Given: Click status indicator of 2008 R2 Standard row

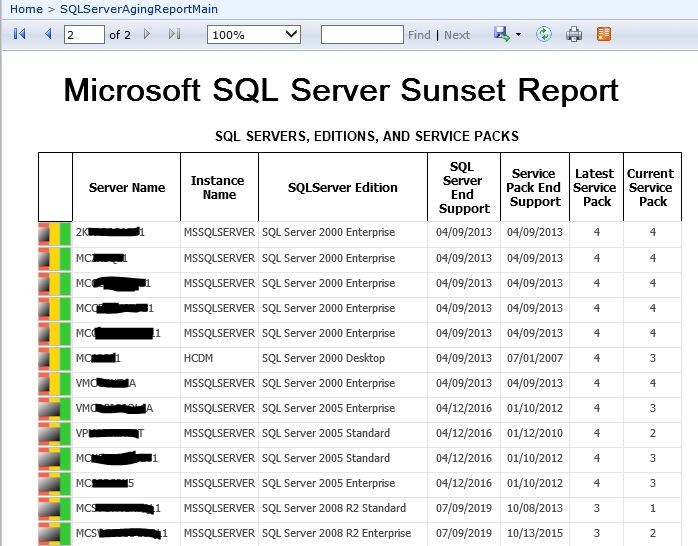Looking at the screenshot, I should click(x=54, y=508).
